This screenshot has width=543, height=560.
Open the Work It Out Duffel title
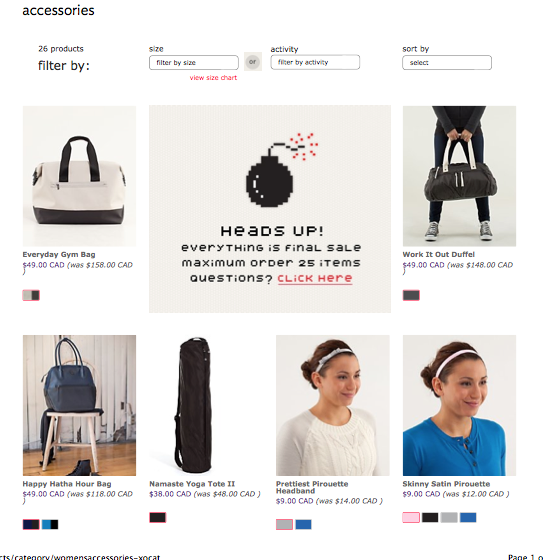pyautogui.click(x=438, y=254)
